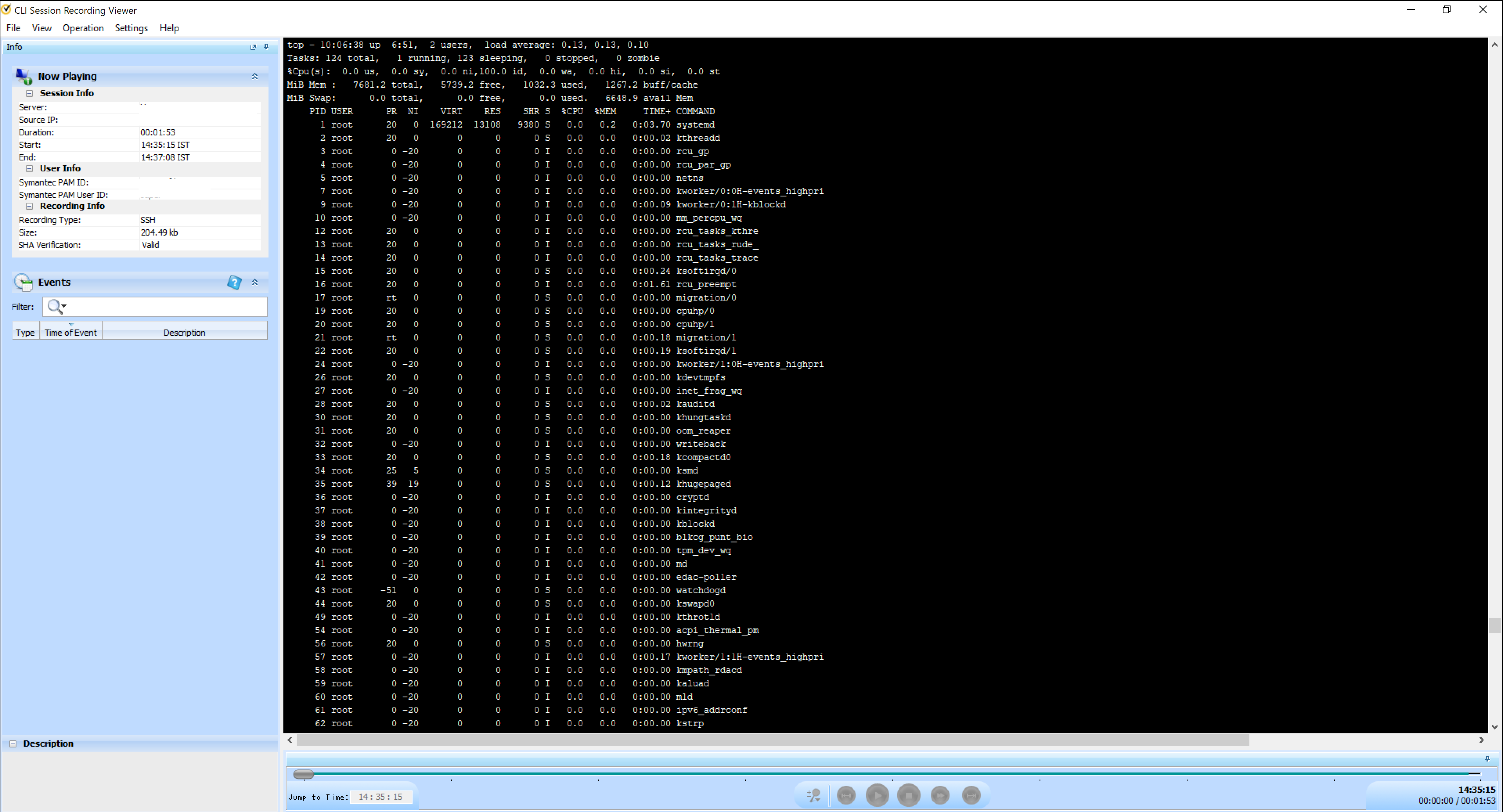Sort by Time of Event column

(70, 331)
